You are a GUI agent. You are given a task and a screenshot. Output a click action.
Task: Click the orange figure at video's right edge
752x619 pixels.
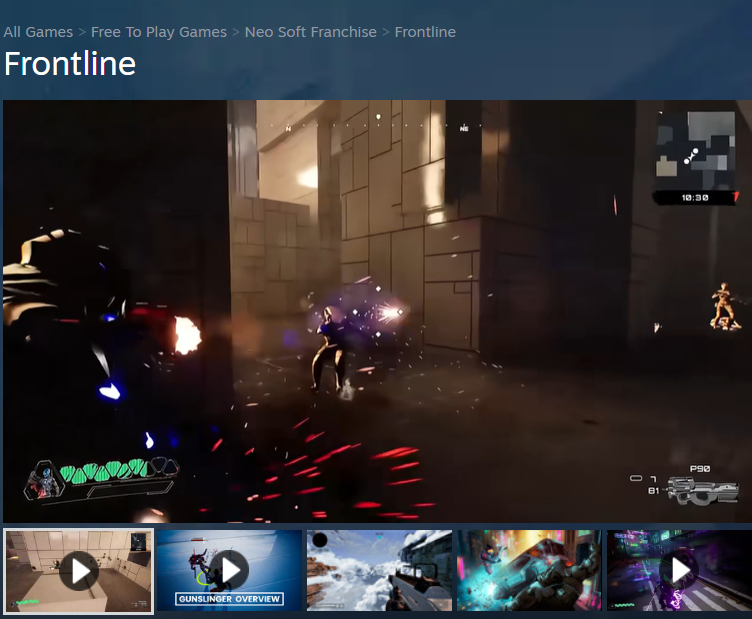(723, 306)
